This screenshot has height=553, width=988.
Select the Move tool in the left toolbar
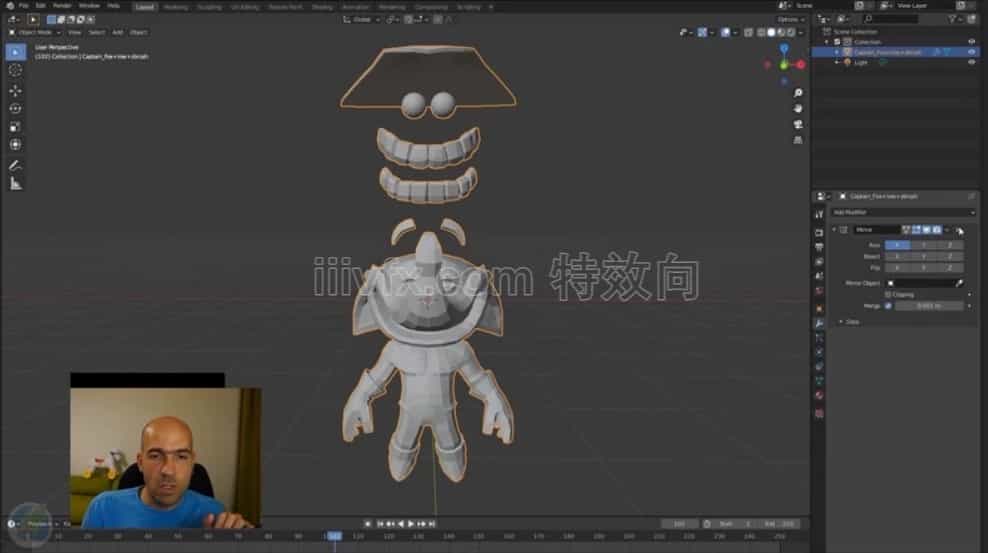coord(15,90)
